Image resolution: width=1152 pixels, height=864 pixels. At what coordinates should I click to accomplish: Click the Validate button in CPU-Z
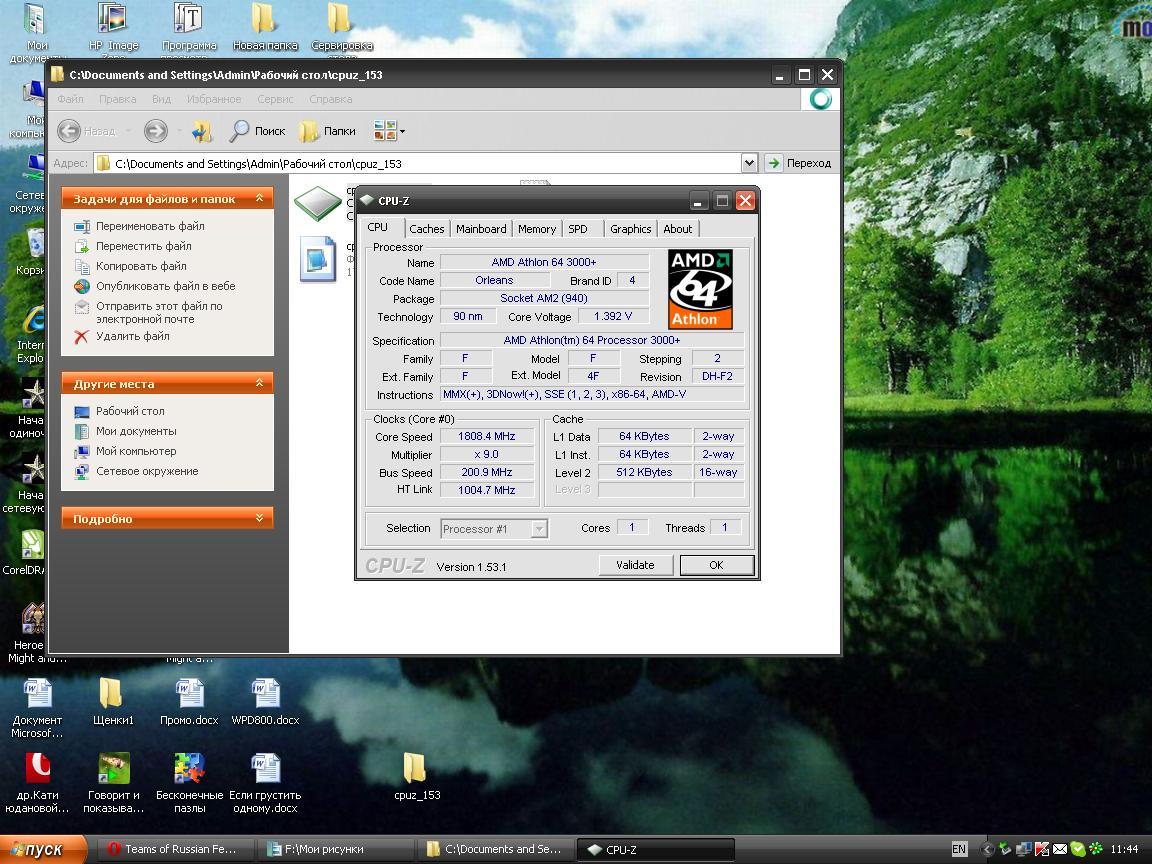click(x=636, y=565)
